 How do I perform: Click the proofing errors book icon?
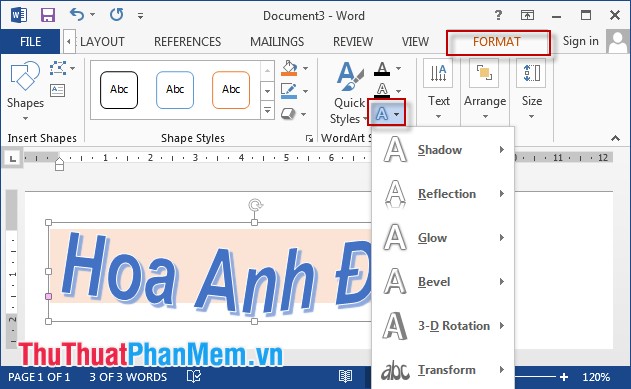click(x=194, y=377)
